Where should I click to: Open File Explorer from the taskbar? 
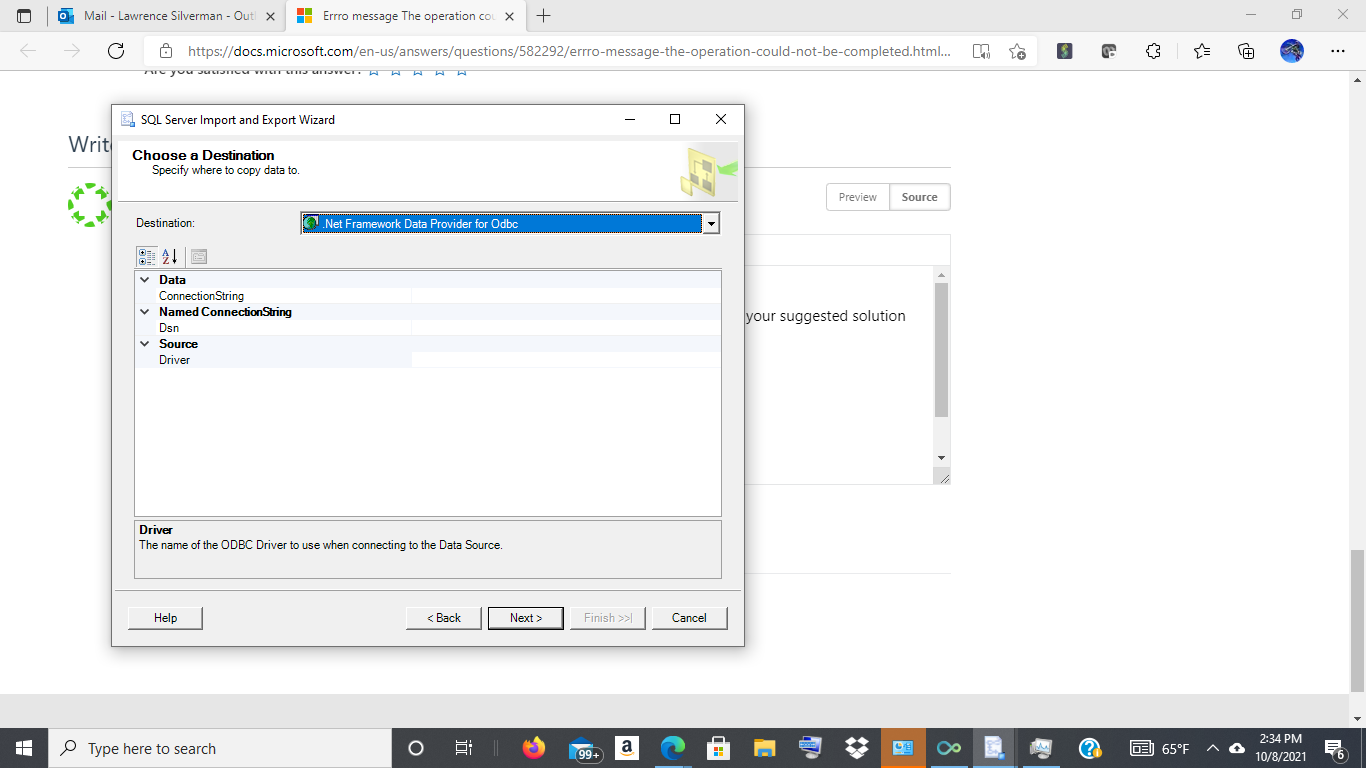(765, 748)
